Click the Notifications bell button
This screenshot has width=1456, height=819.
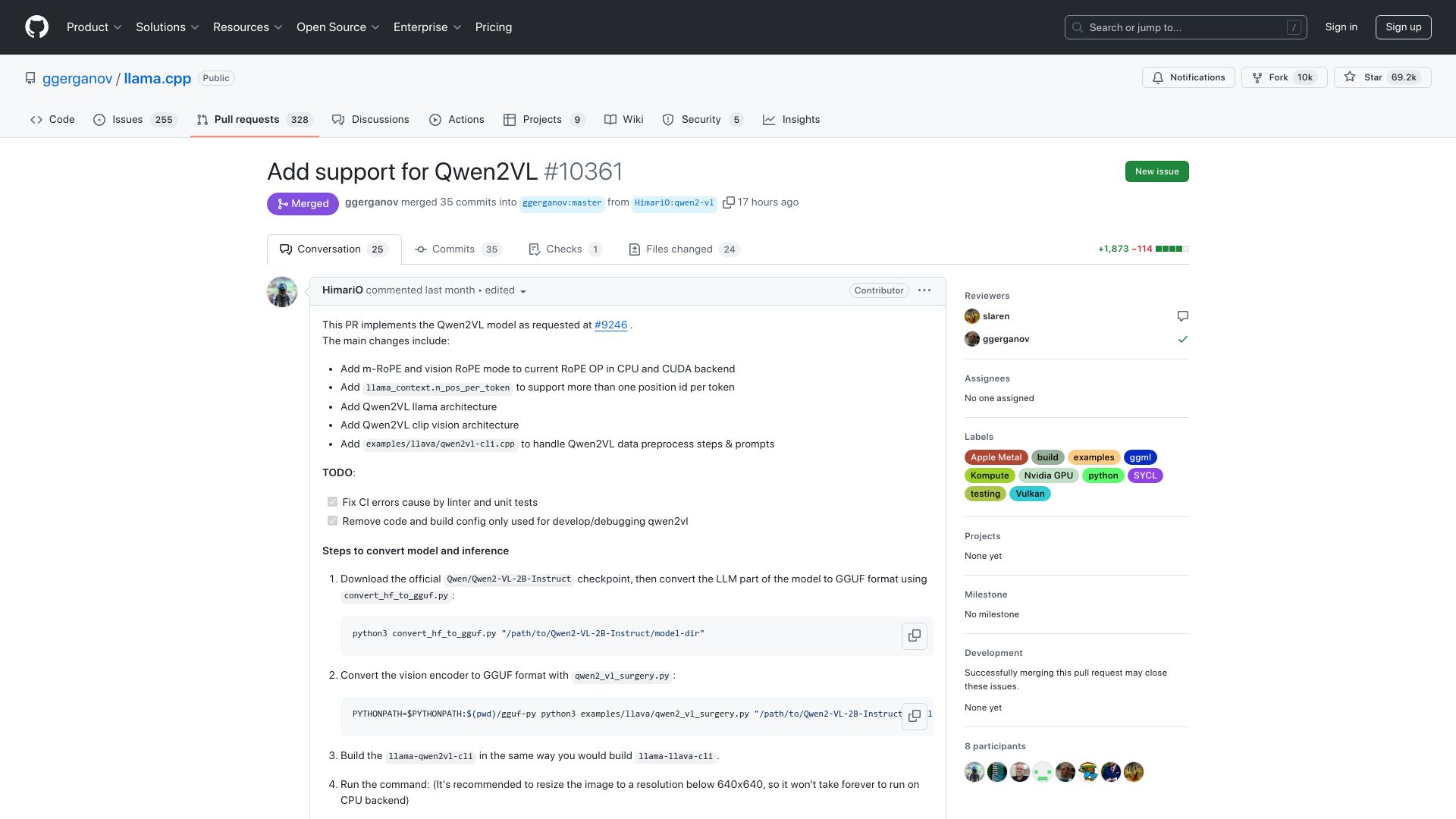click(1188, 77)
